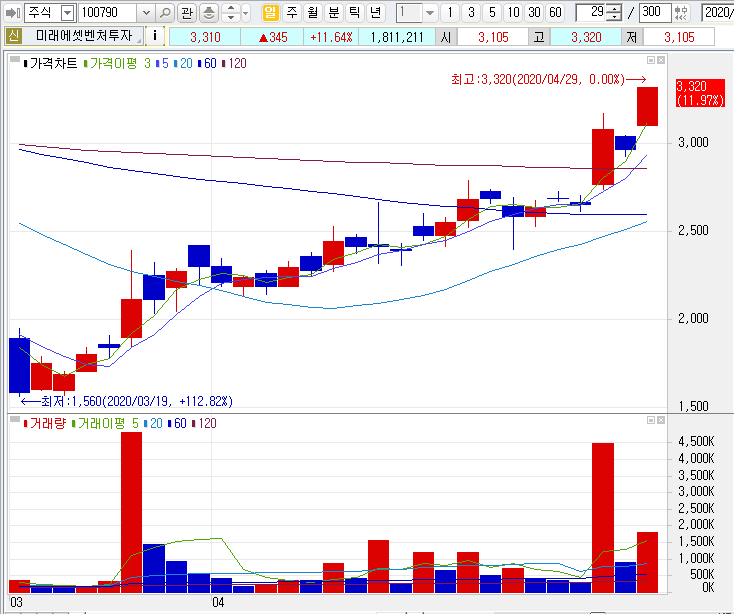Click the current price 3,310 cell
The width and height of the screenshot is (734, 614).
205,37
